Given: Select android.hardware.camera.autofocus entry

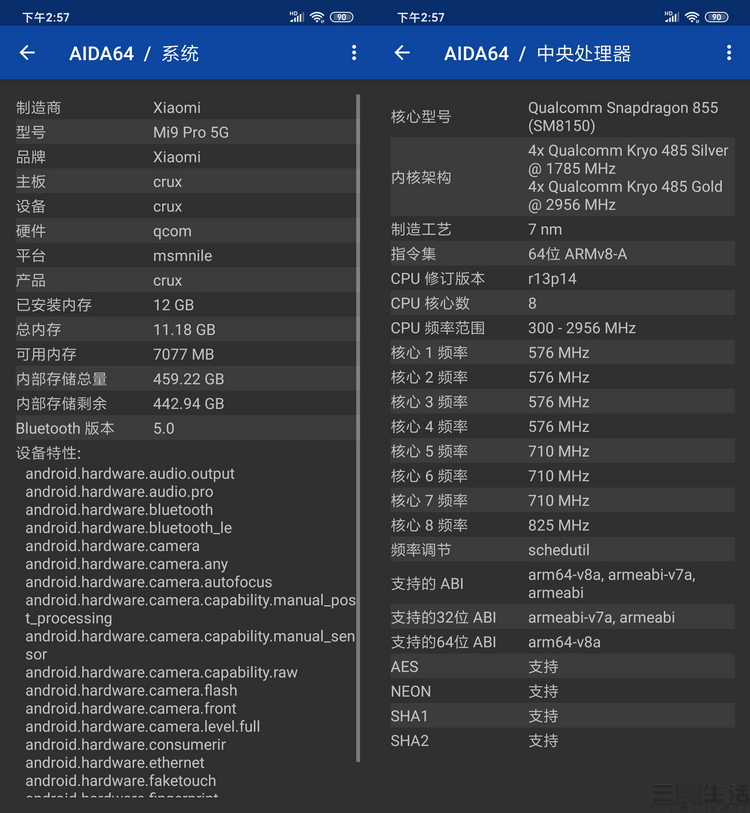Looking at the screenshot, I should (x=149, y=582).
